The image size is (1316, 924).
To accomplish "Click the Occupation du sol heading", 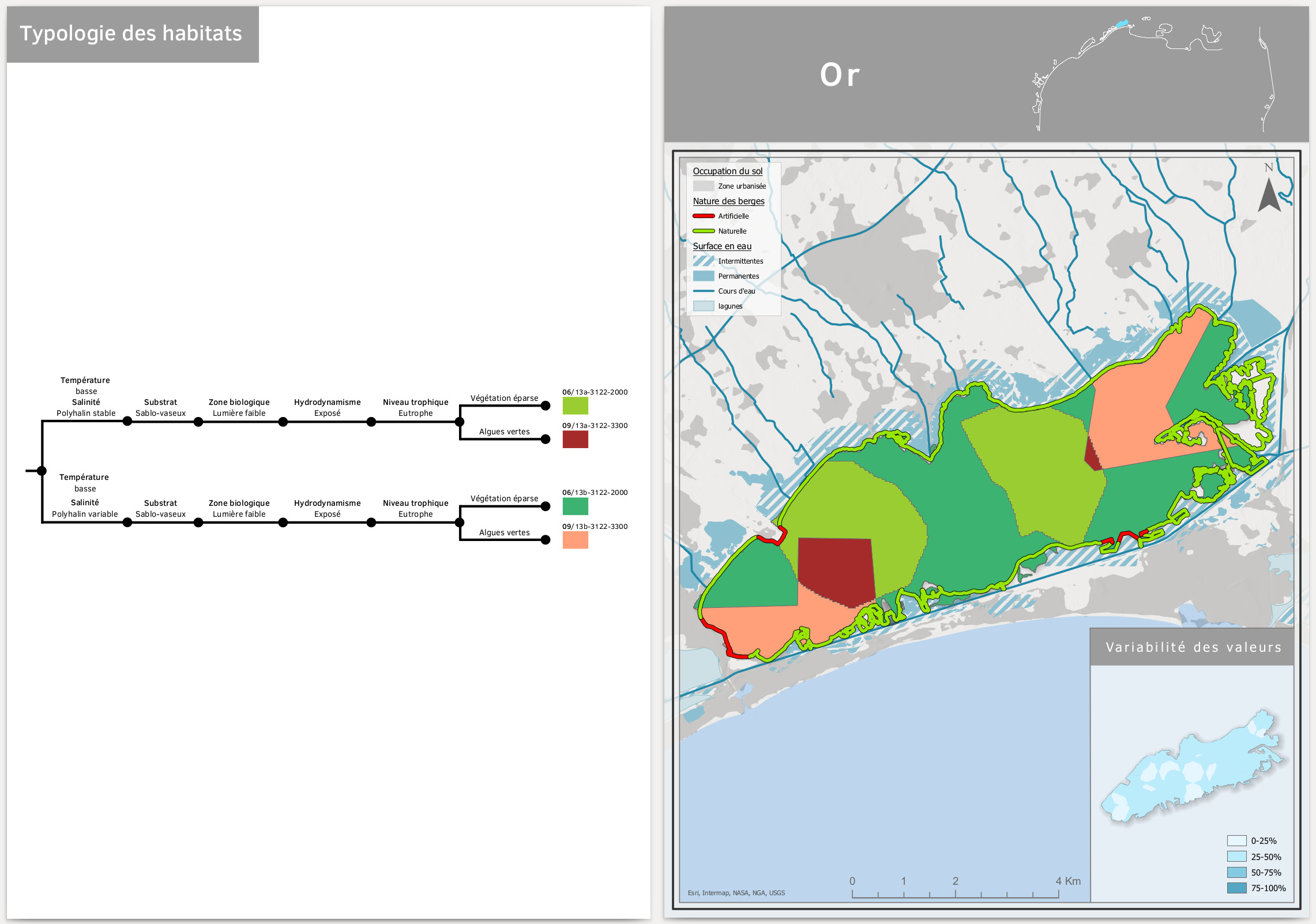I will [727, 171].
